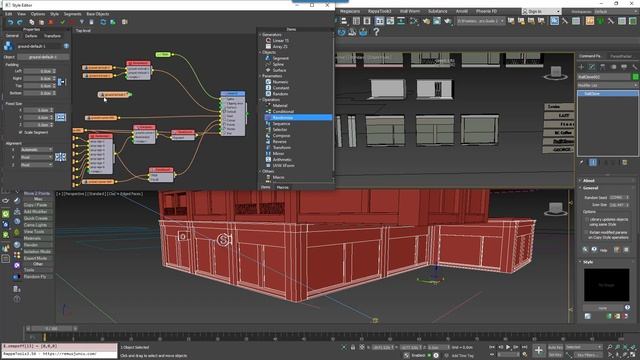Select RailClone in the modifier stack
The height and width of the screenshot is (360, 640).
(x=608, y=93)
